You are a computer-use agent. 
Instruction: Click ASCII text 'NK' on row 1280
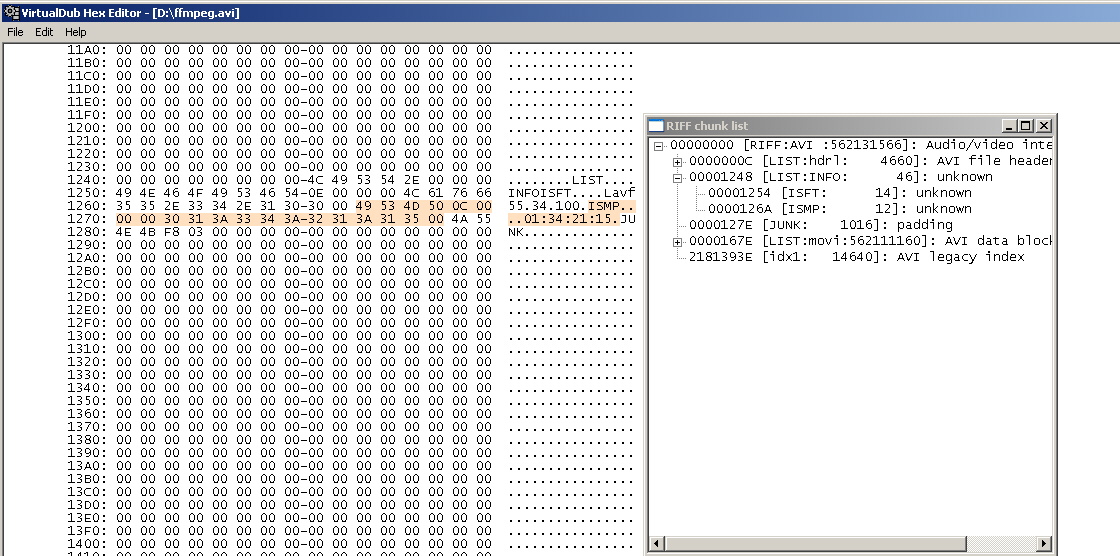click(x=516, y=232)
